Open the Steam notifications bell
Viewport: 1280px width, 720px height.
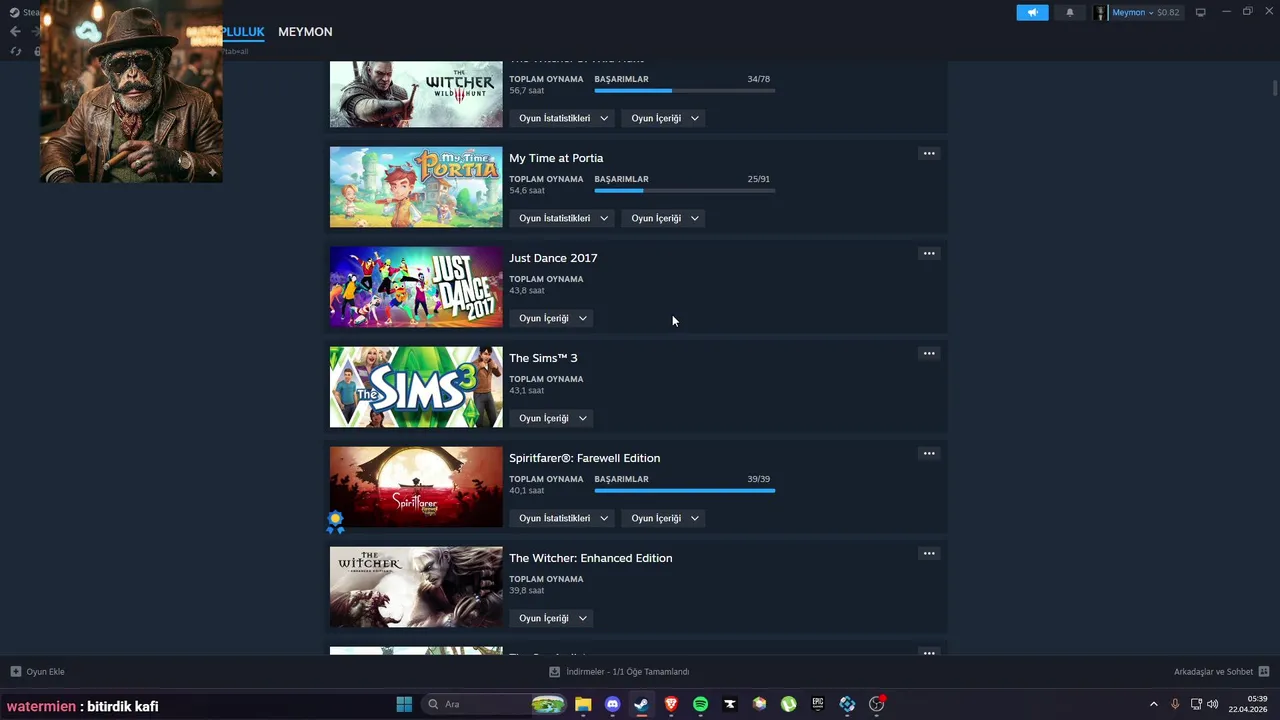1069,13
